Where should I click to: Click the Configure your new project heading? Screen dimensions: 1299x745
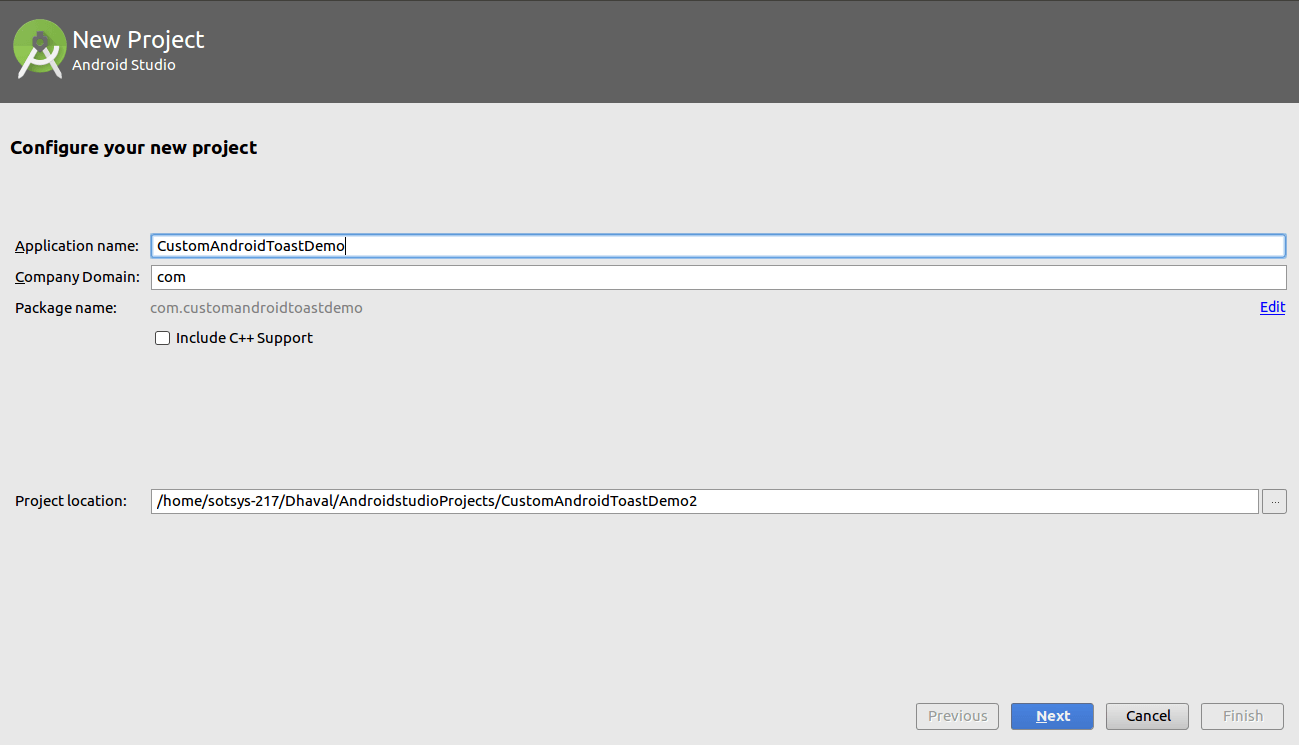[x=133, y=147]
